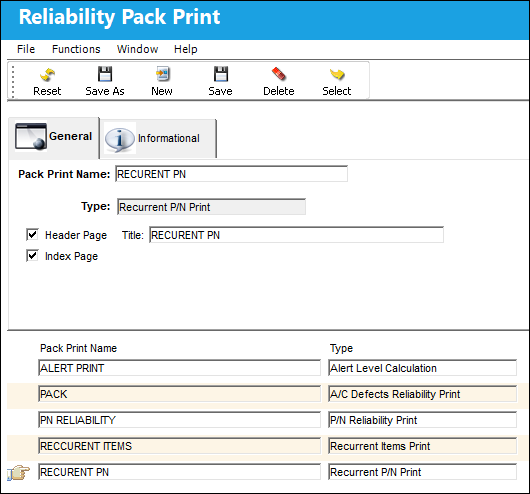Screen dimensions: 530x494
Task: Switch to the Informational tab
Action: point(158,139)
